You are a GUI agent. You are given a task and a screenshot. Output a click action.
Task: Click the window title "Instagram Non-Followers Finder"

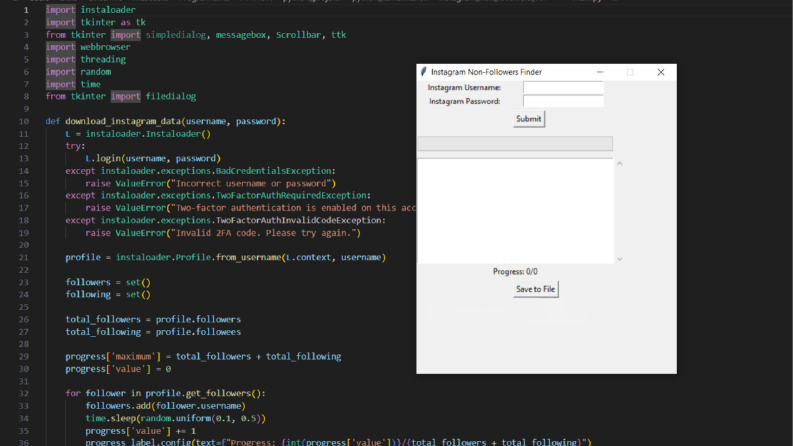coord(487,72)
